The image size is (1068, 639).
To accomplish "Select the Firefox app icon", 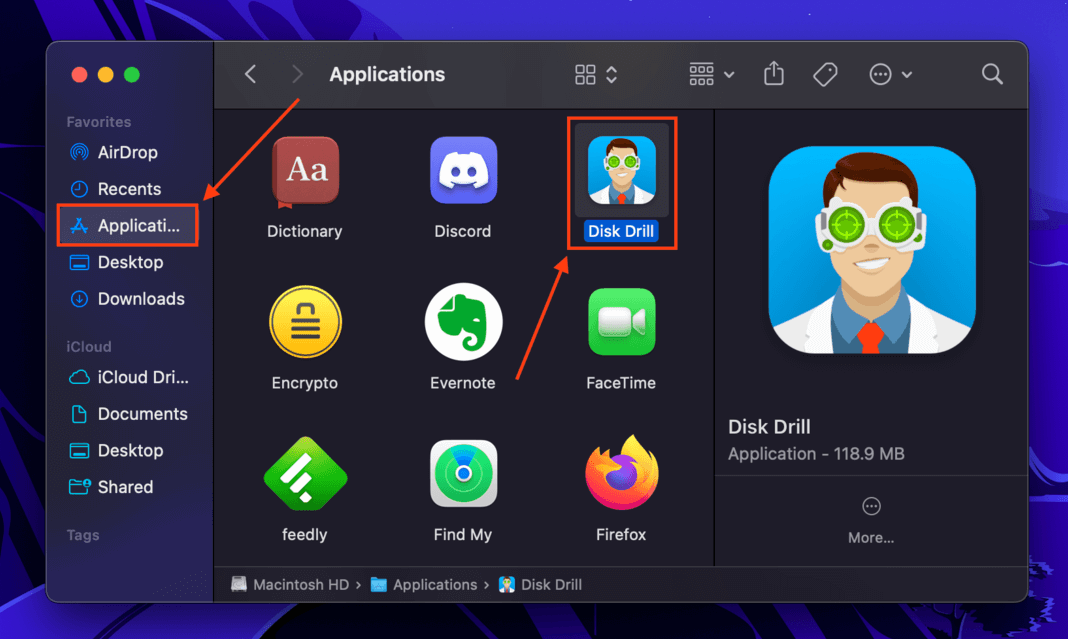I will 622,473.
